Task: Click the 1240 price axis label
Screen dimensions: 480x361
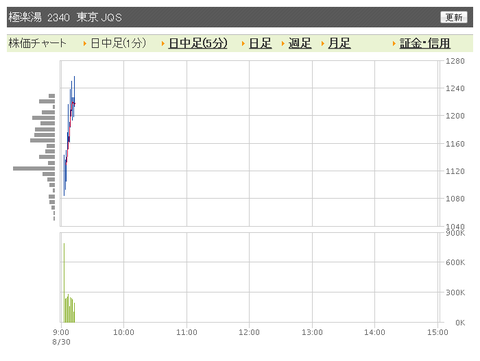Action: tap(455, 88)
